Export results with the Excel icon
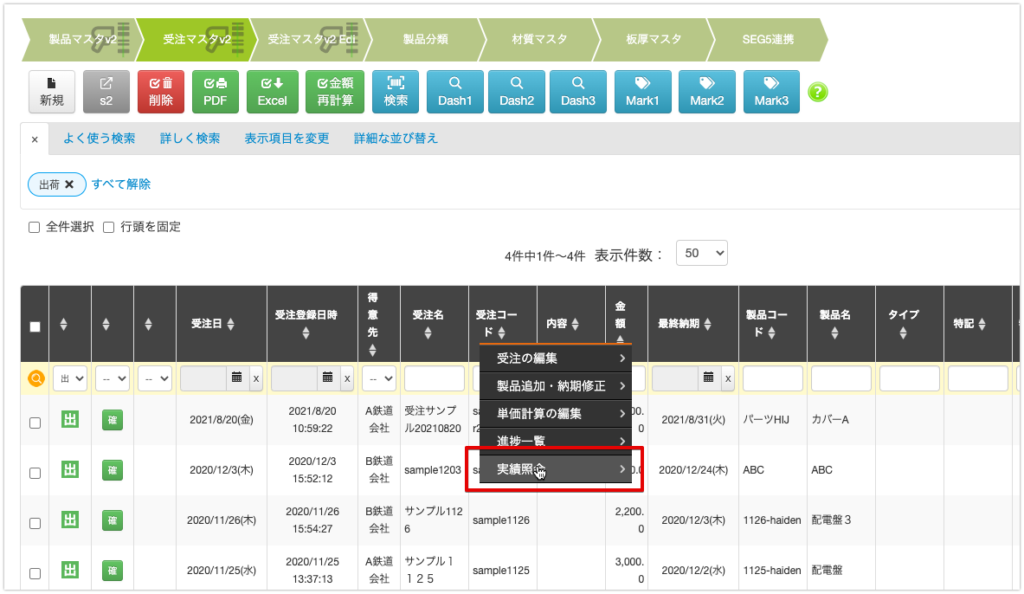The height and width of the screenshot is (594, 1024). pyautogui.click(x=272, y=91)
